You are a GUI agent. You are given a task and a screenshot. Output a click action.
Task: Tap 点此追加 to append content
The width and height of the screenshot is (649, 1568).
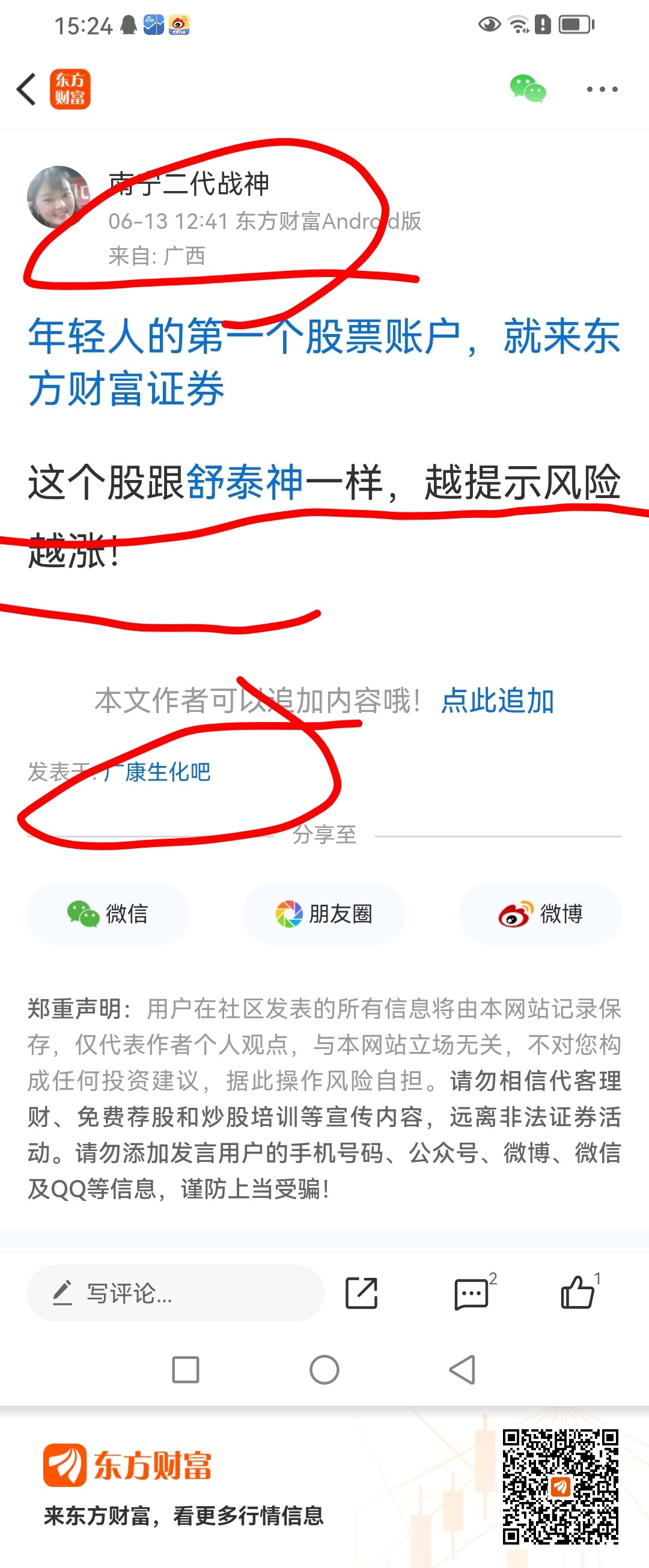pyautogui.click(x=498, y=700)
